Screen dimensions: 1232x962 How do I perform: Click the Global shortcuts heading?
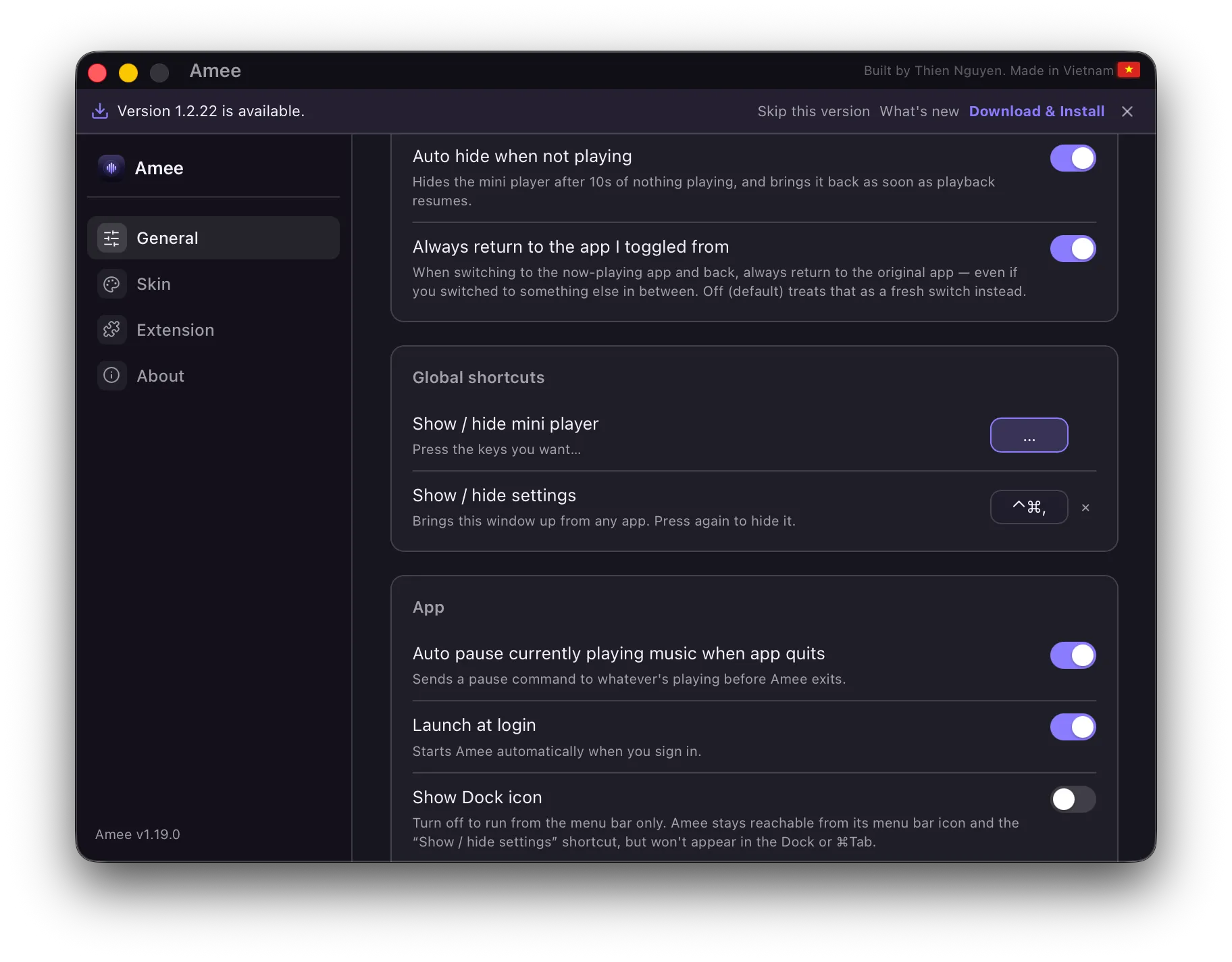point(478,378)
